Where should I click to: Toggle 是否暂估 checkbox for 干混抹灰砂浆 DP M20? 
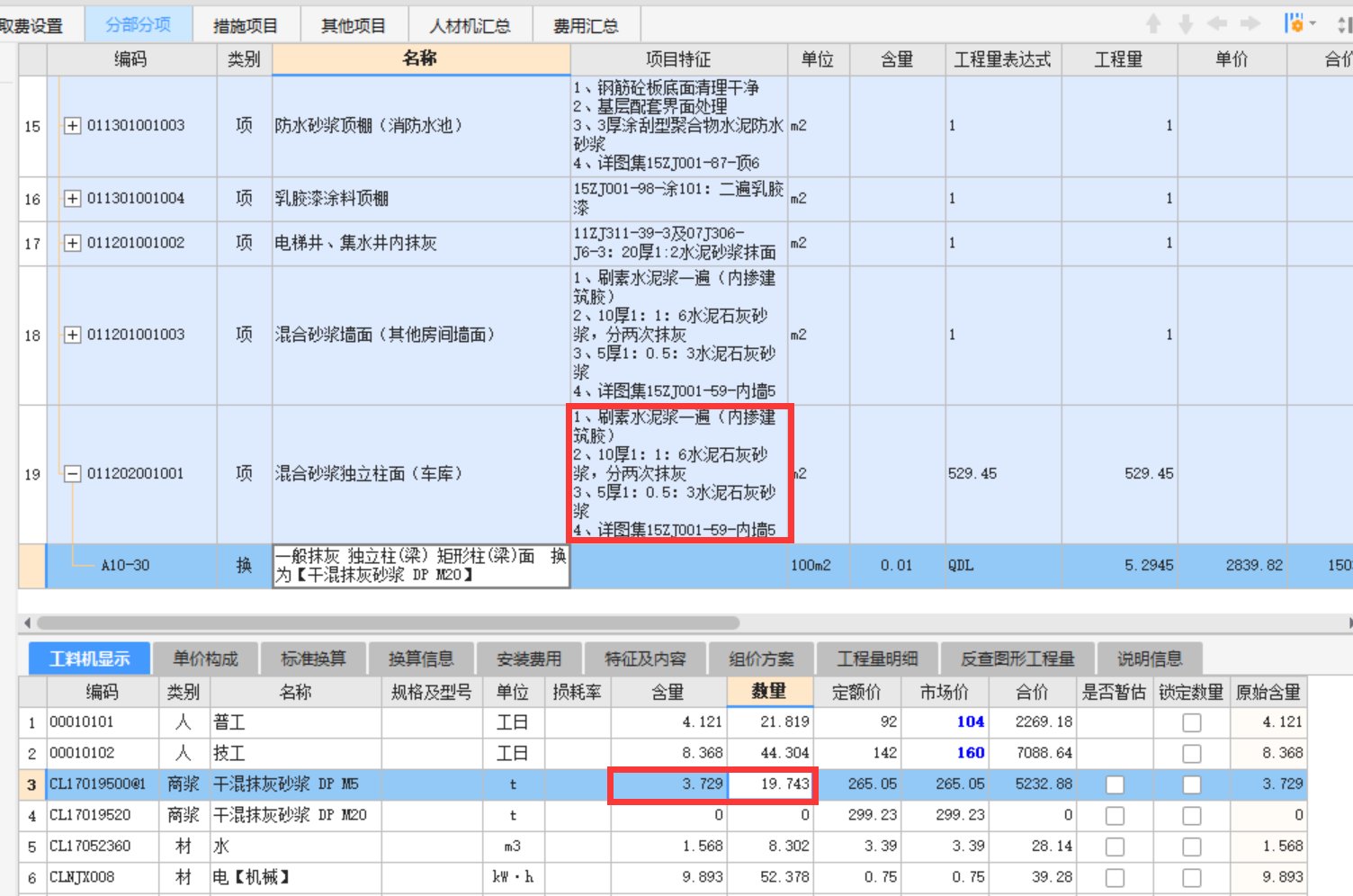click(x=1115, y=815)
